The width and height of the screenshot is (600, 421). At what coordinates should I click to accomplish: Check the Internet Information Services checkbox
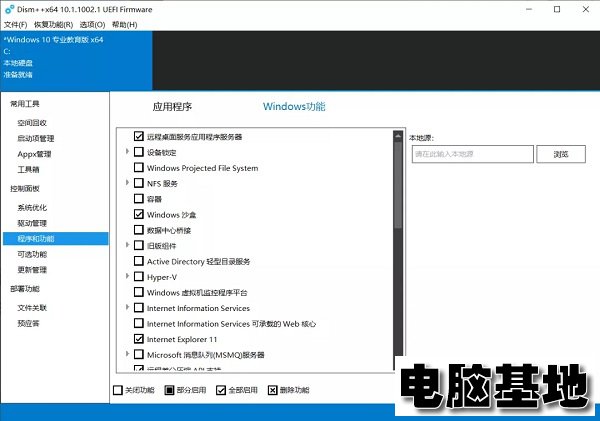[x=139, y=308]
